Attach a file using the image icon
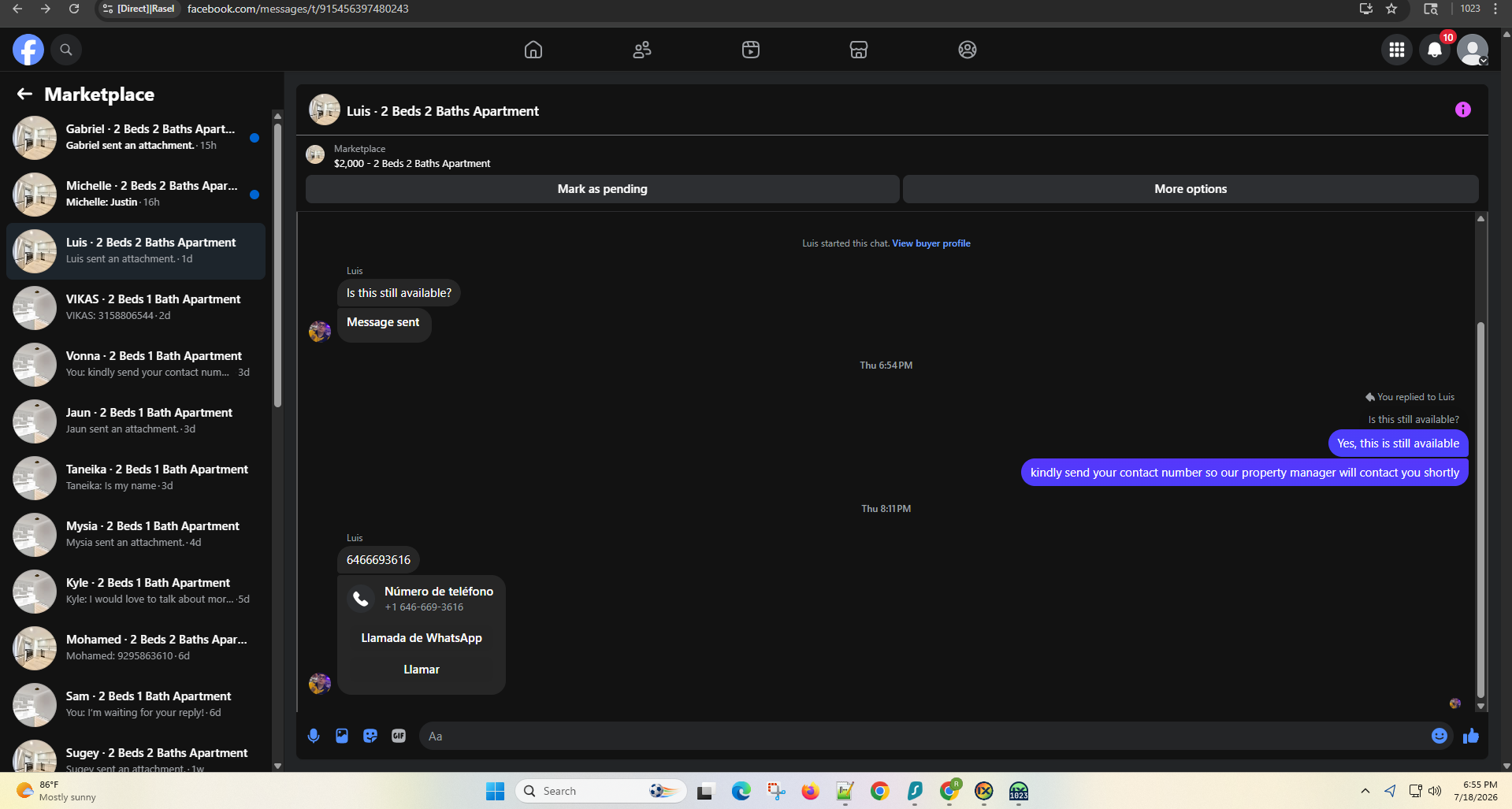The width and height of the screenshot is (1512, 809). click(342, 736)
